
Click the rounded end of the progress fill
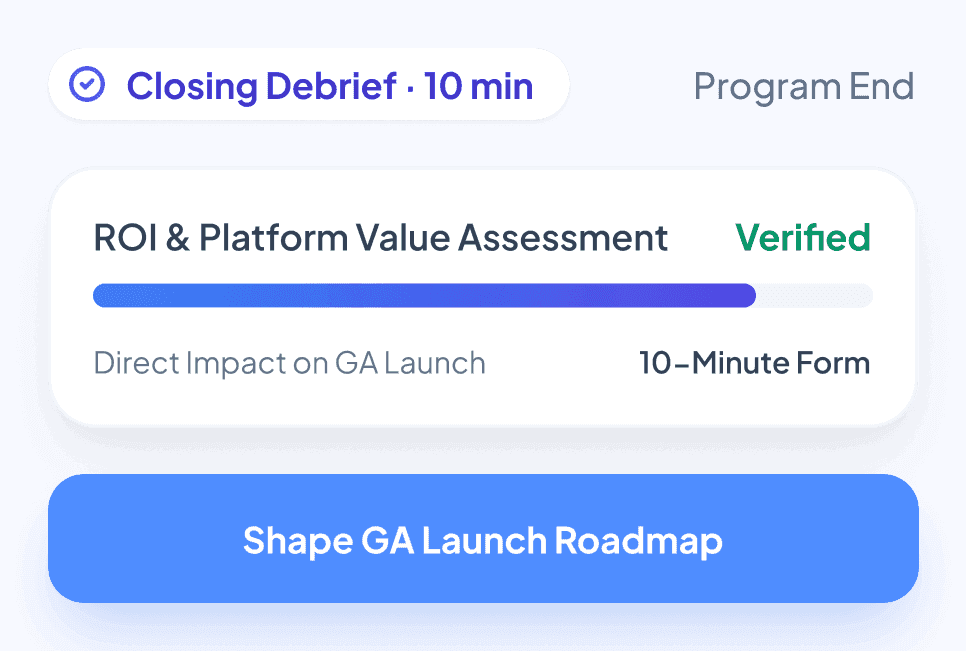(x=745, y=295)
